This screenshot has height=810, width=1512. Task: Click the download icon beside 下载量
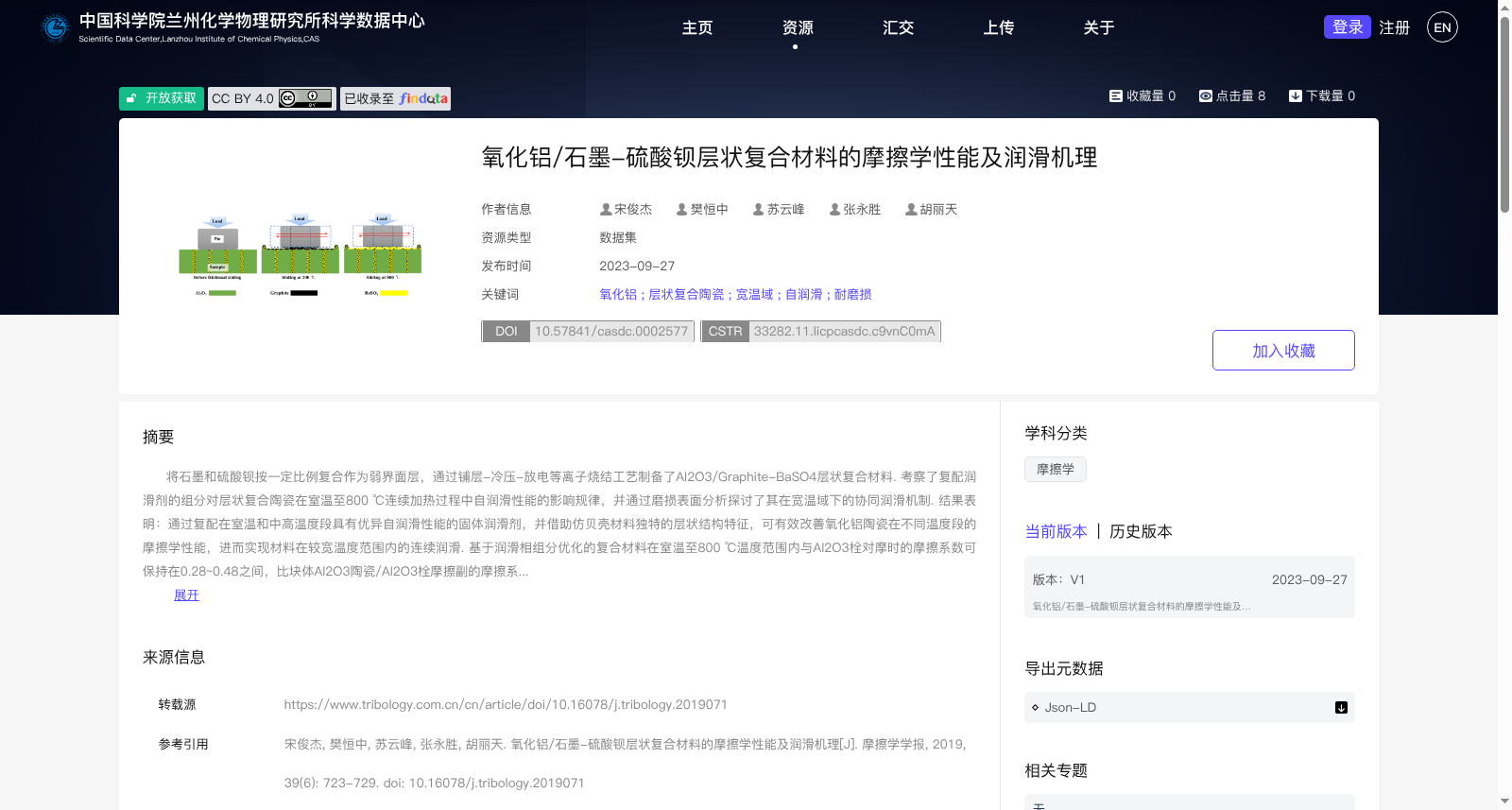point(1296,95)
